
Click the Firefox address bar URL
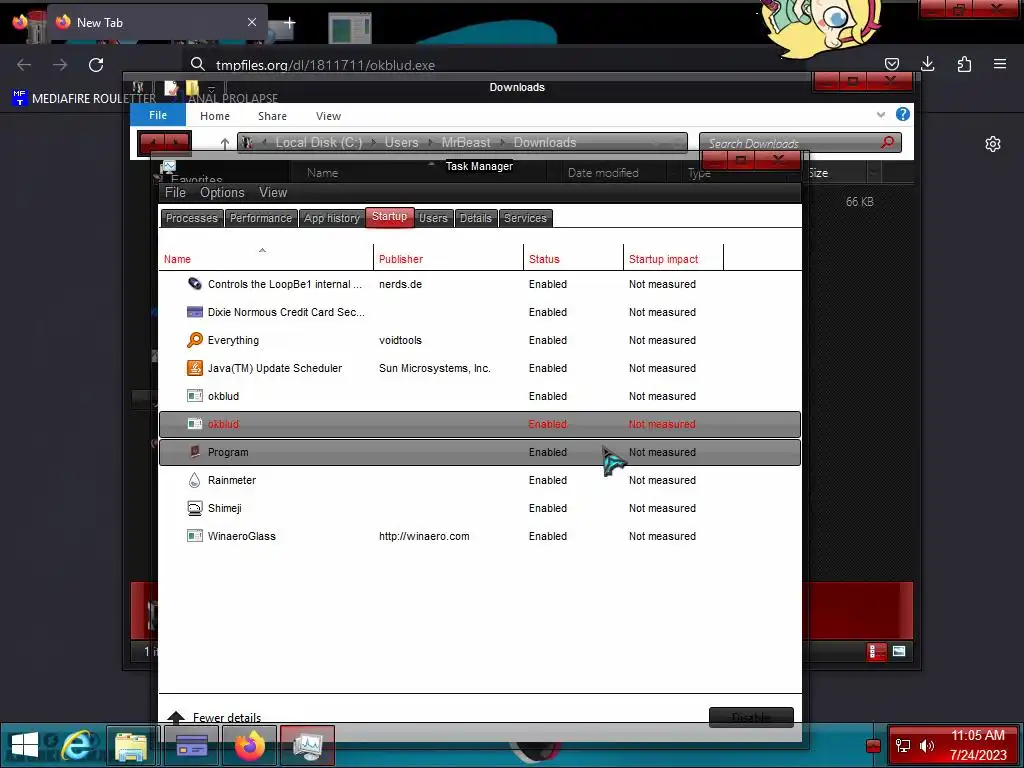[325, 65]
